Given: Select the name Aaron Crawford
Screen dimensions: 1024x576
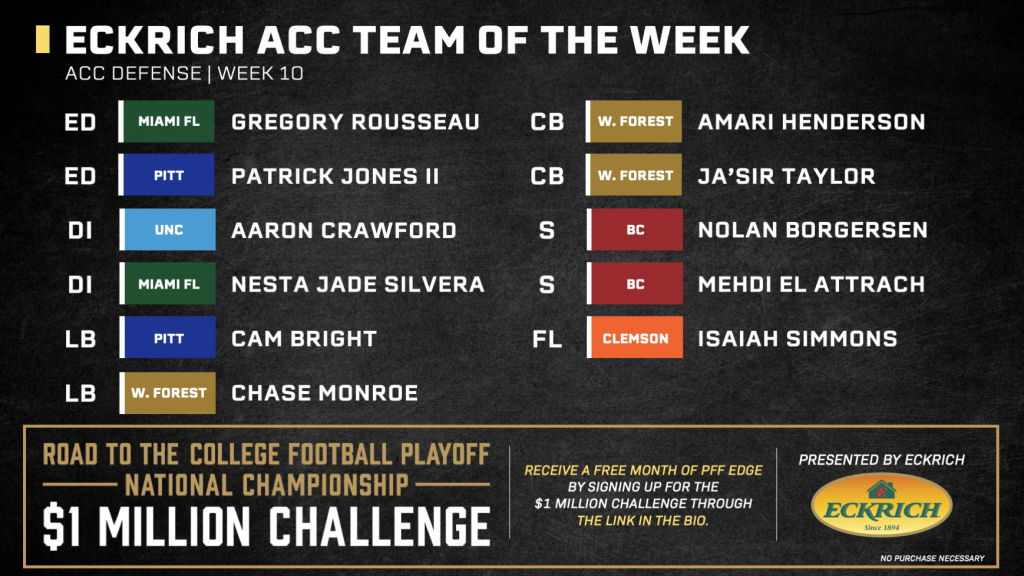Looking at the screenshot, I should (344, 230).
